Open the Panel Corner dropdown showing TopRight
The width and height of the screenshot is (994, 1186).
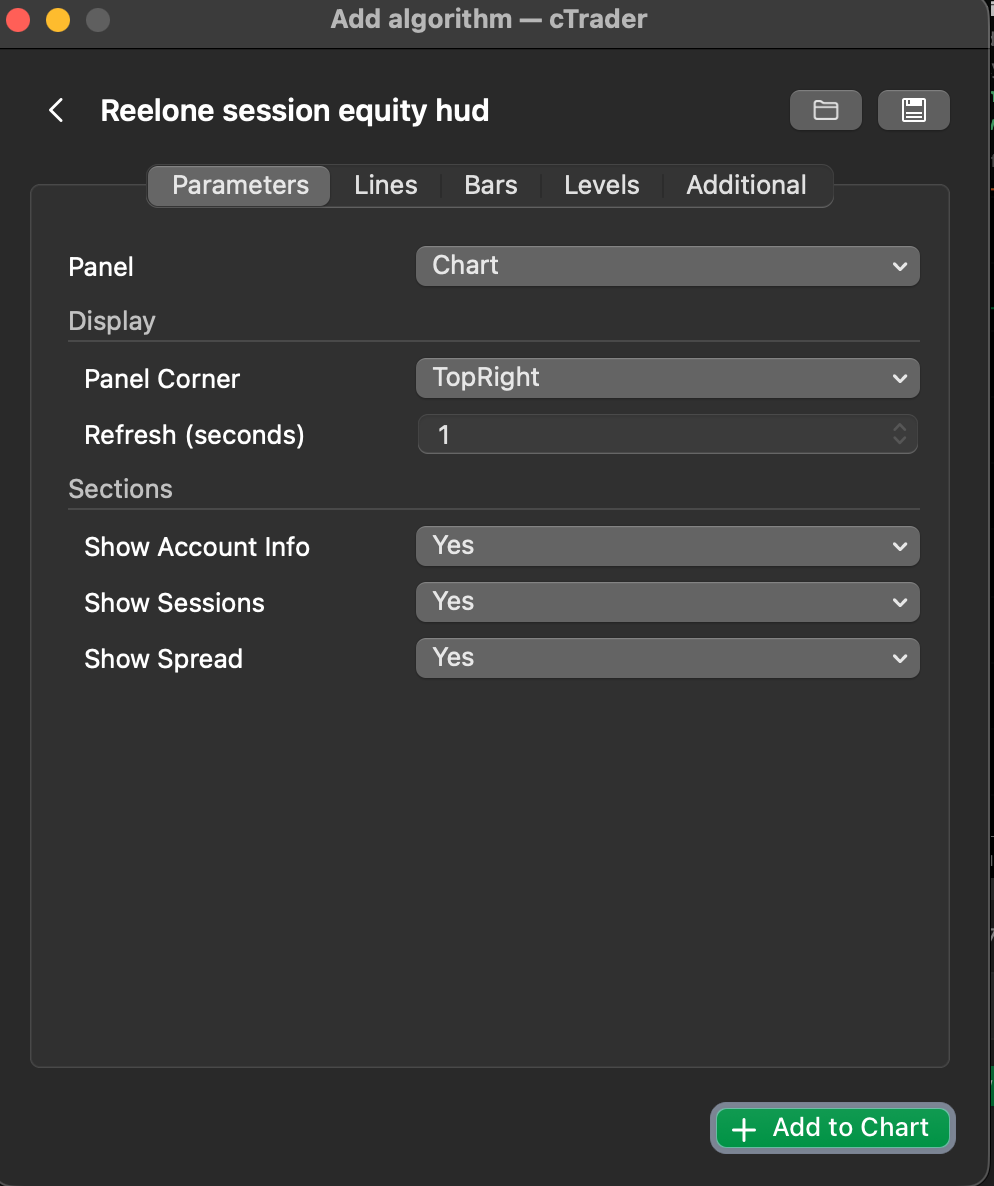tap(668, 378)
